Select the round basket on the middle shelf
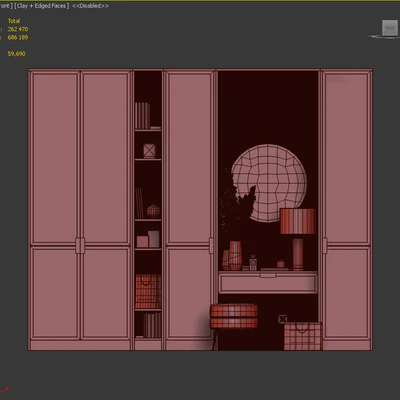This screenshot has height=400, width=400. 153,211
